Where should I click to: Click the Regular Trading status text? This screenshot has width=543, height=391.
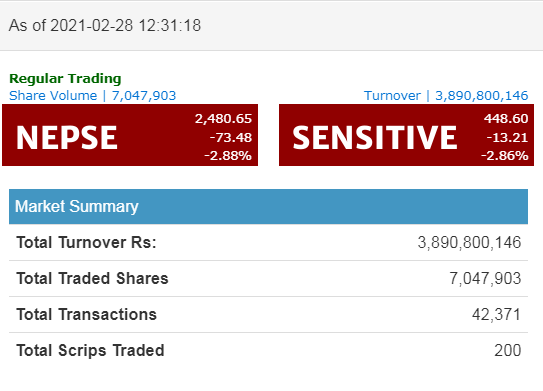click(65, 79)
